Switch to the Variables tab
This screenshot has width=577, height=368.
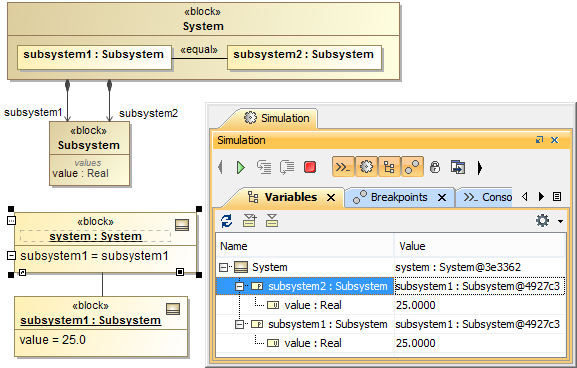tap(291, 197)
